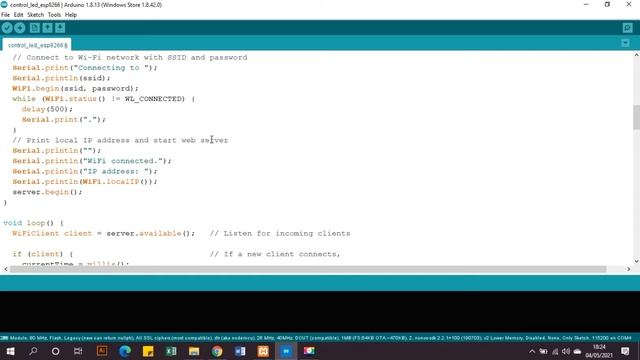Click the editor scroll up arrow
This screenshot has height=360, width=640.
click(x=636, y=55)
